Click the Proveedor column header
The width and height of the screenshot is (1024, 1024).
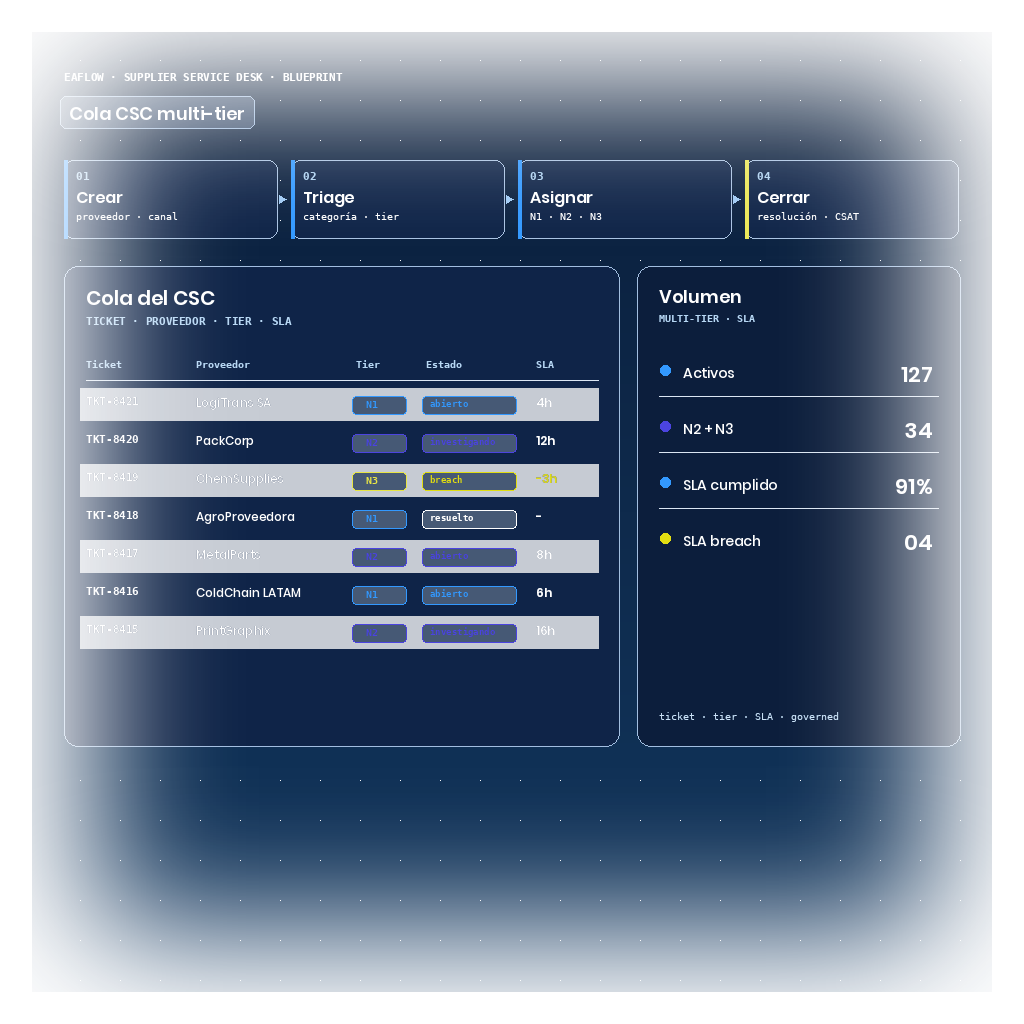[223, 364]
